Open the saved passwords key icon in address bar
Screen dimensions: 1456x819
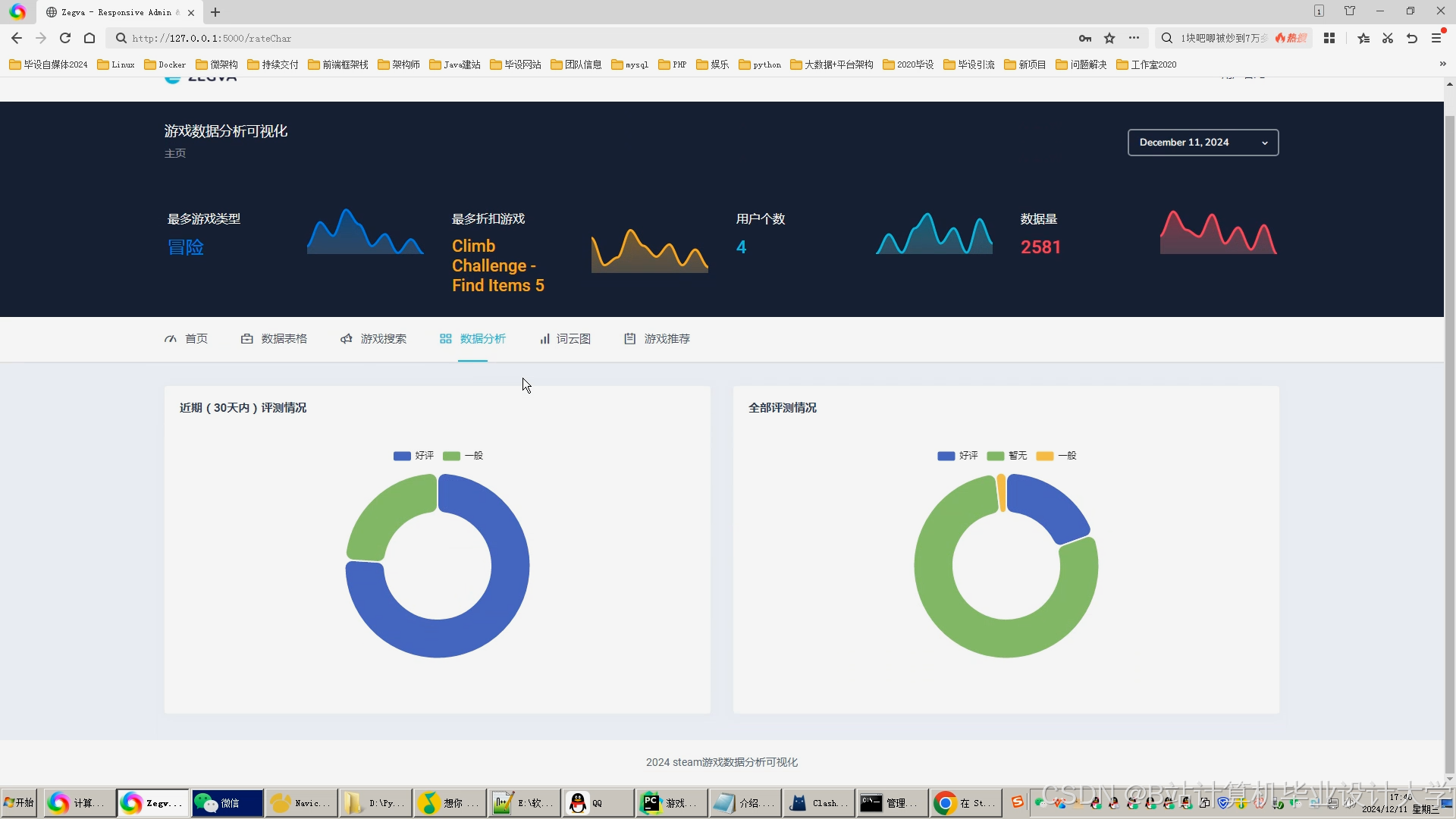point(1084,38)
